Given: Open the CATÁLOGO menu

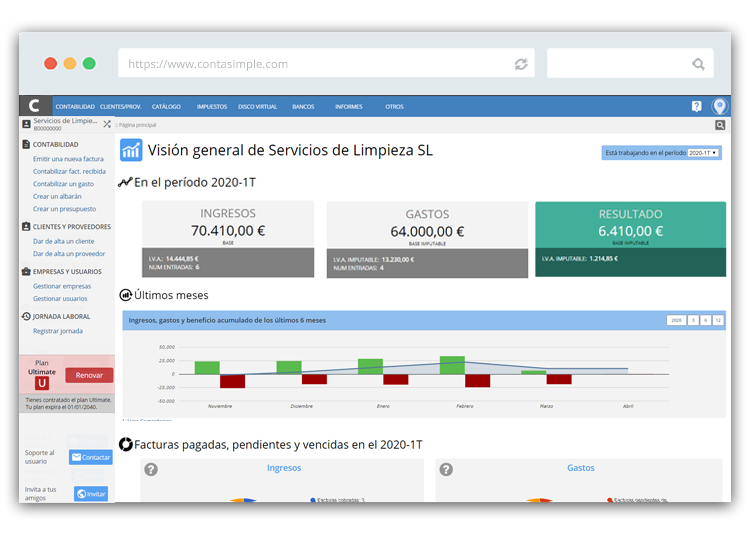Looking at the screenshot, I should click(166, 107).
